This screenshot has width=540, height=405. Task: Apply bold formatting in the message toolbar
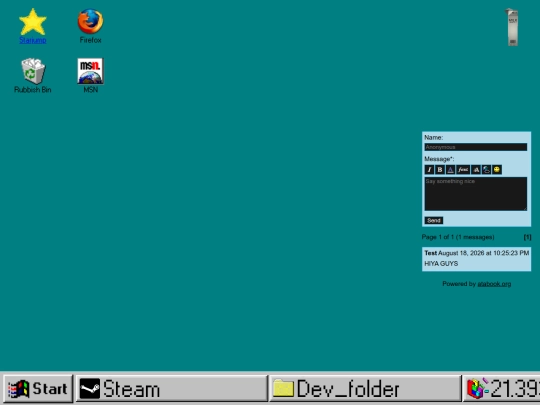(x=440, y=169)
